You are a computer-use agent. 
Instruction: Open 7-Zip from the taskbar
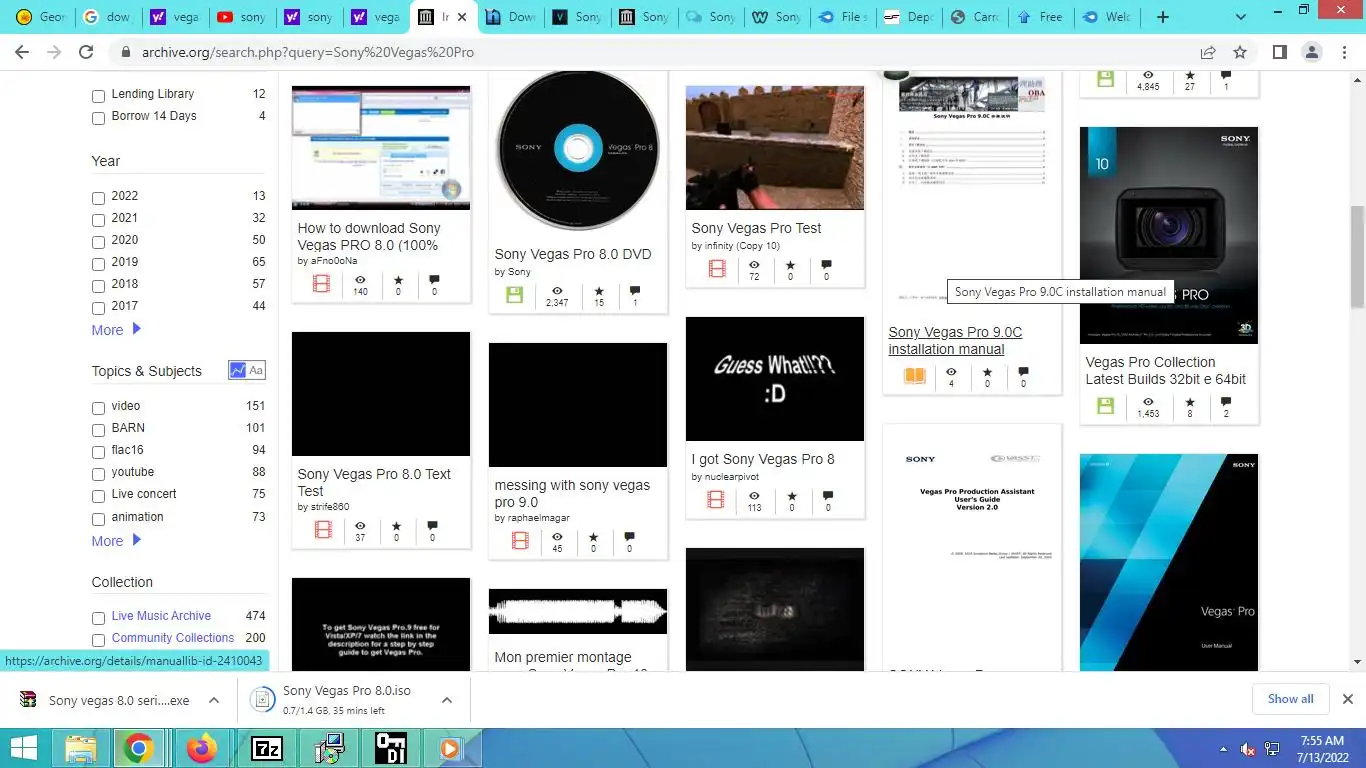266,748
